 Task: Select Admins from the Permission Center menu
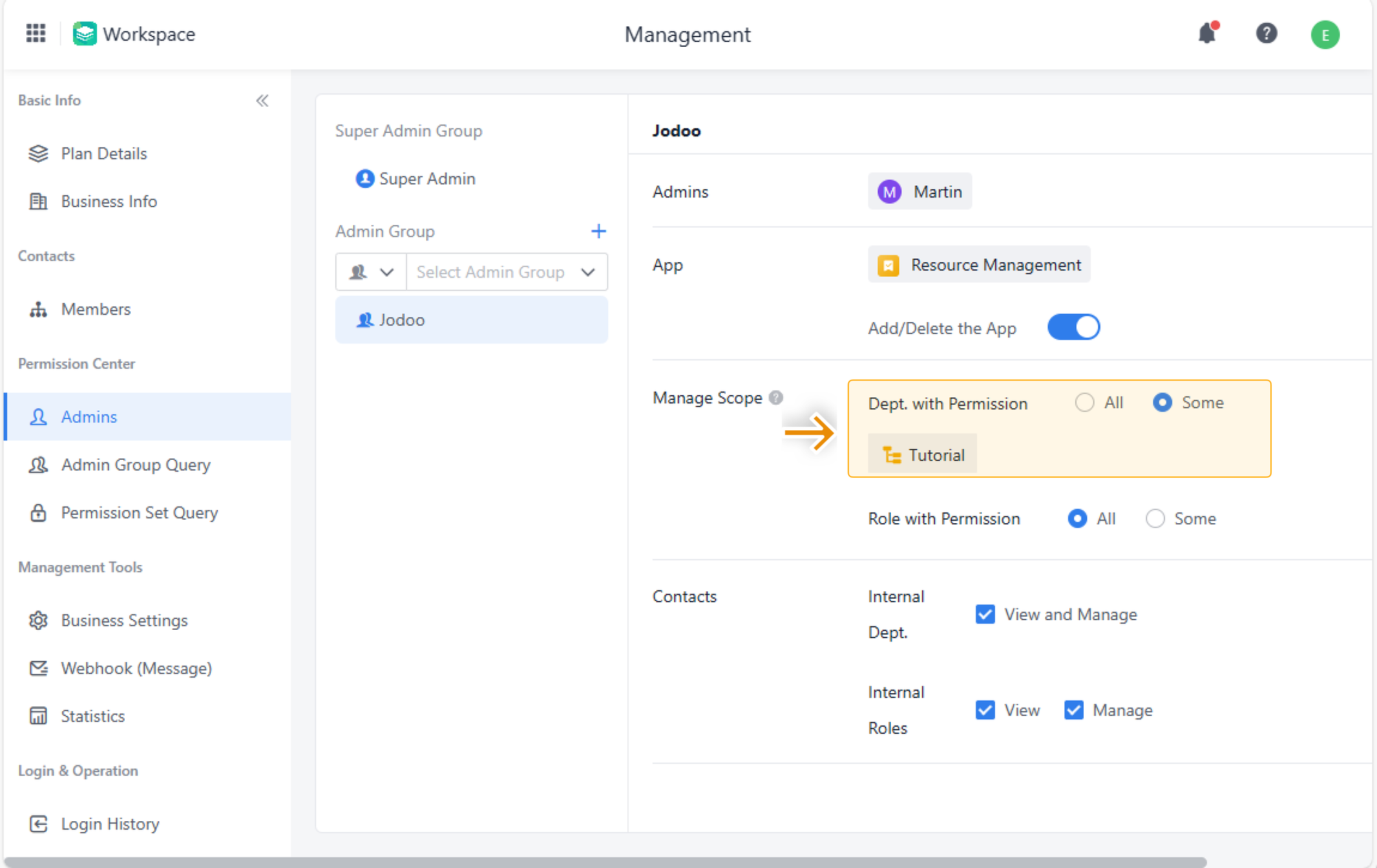(88, 416)
